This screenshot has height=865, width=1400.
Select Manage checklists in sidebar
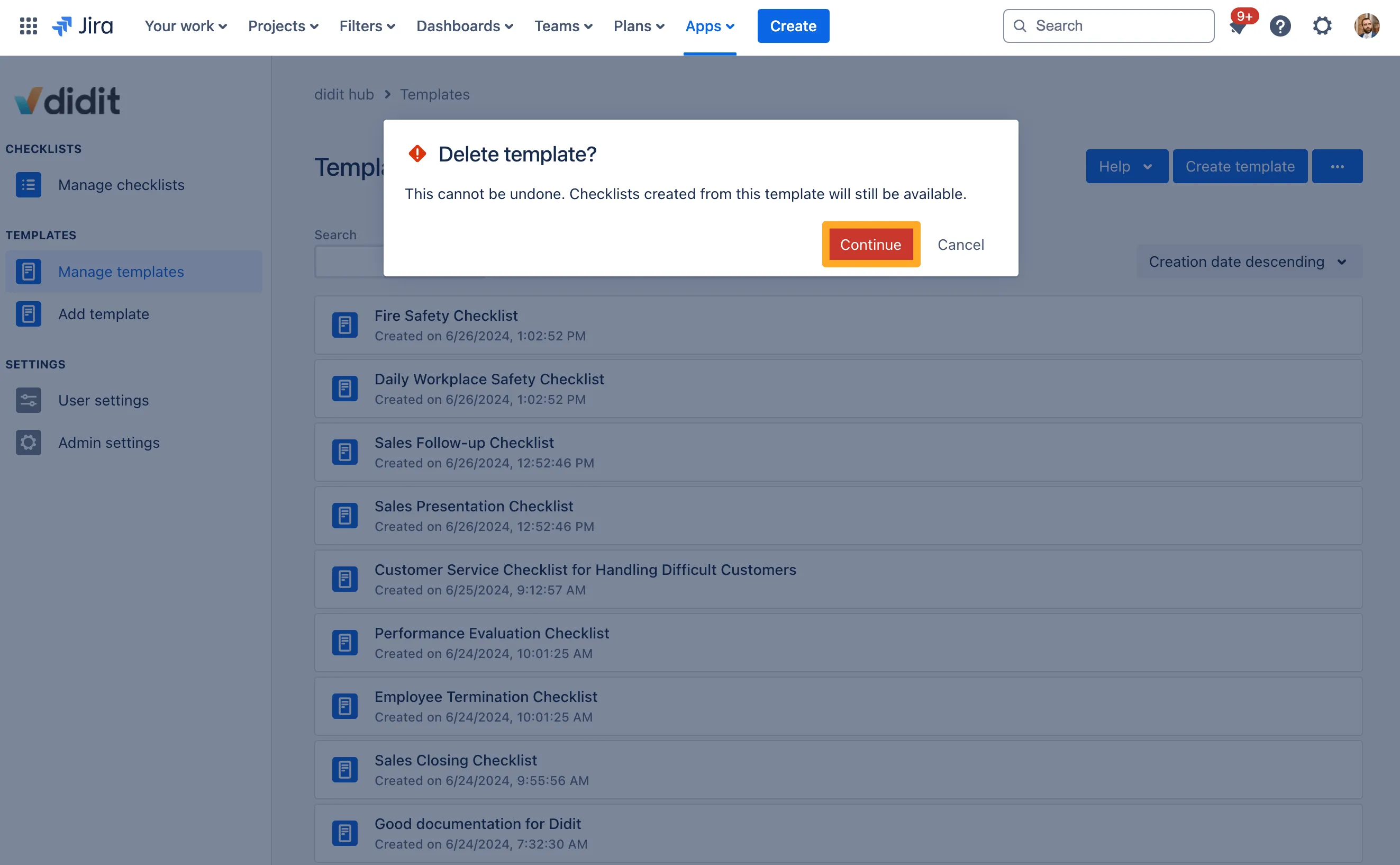coord(134,185)
